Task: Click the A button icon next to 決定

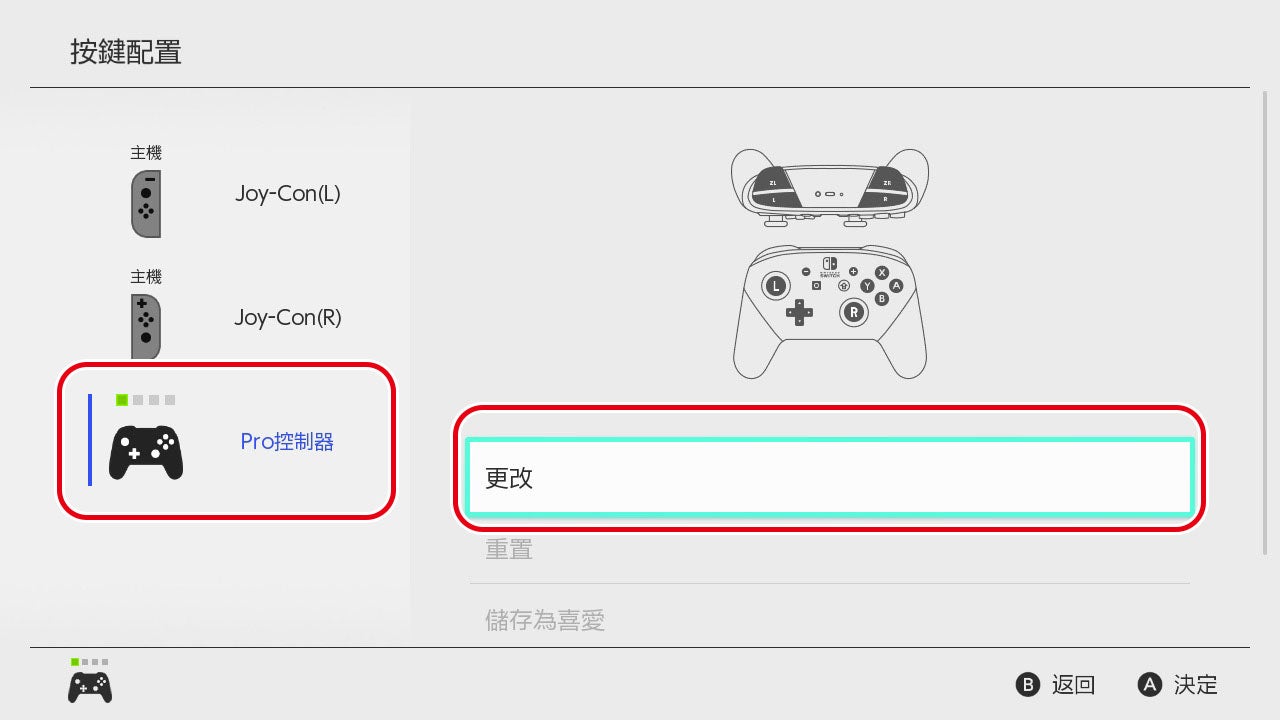Action: click(1150, 685)
